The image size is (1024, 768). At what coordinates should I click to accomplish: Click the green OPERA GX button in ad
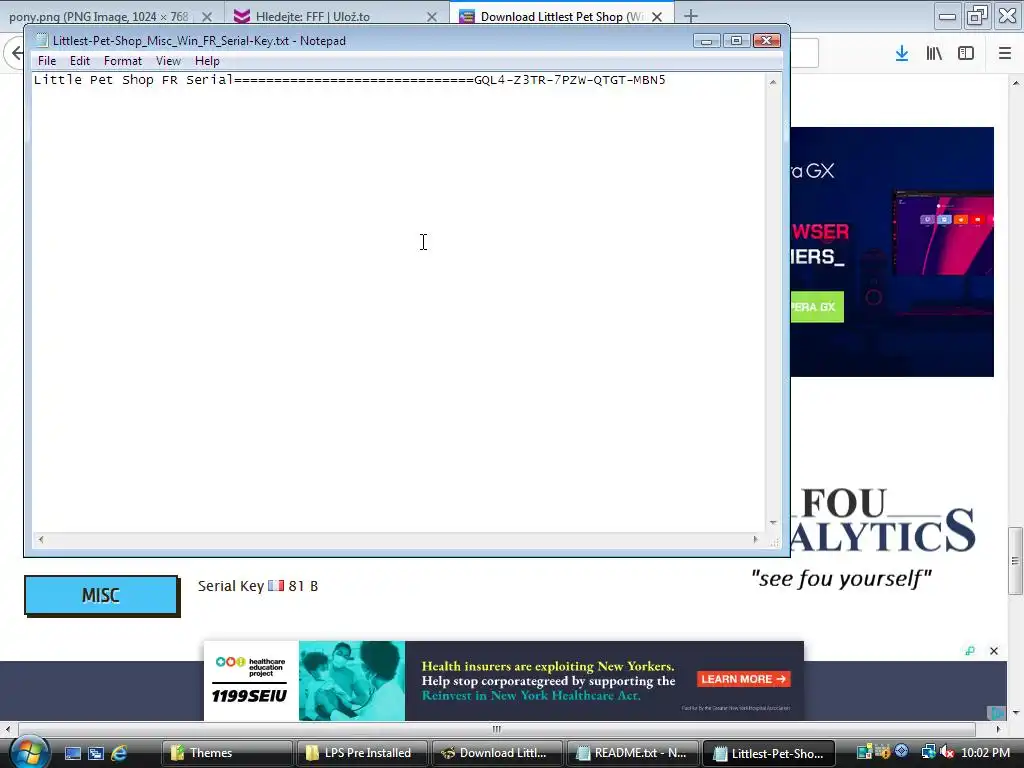(x=817, y=307)
